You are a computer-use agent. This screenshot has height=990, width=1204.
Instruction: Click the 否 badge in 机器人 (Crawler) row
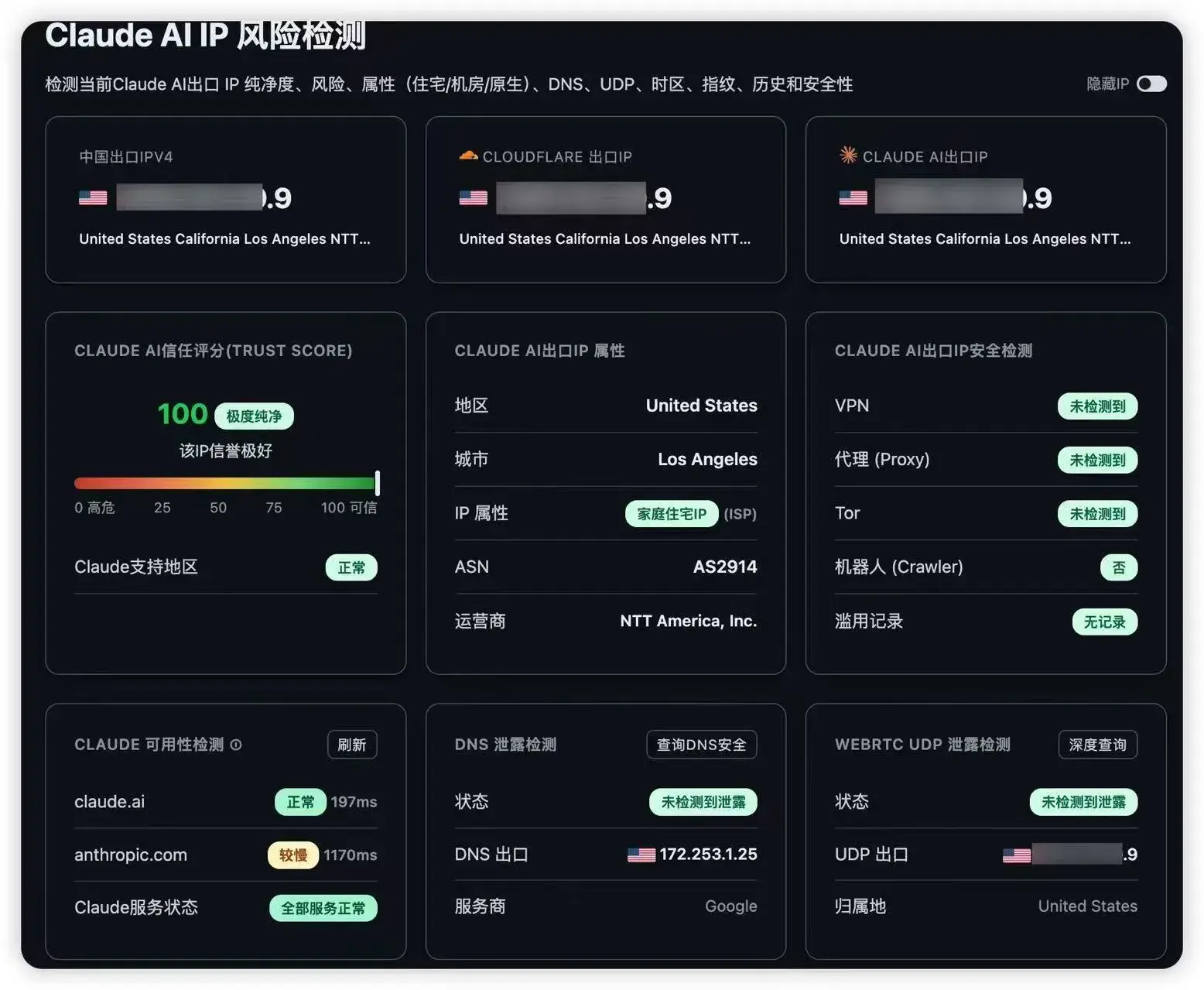point(1119,567)
